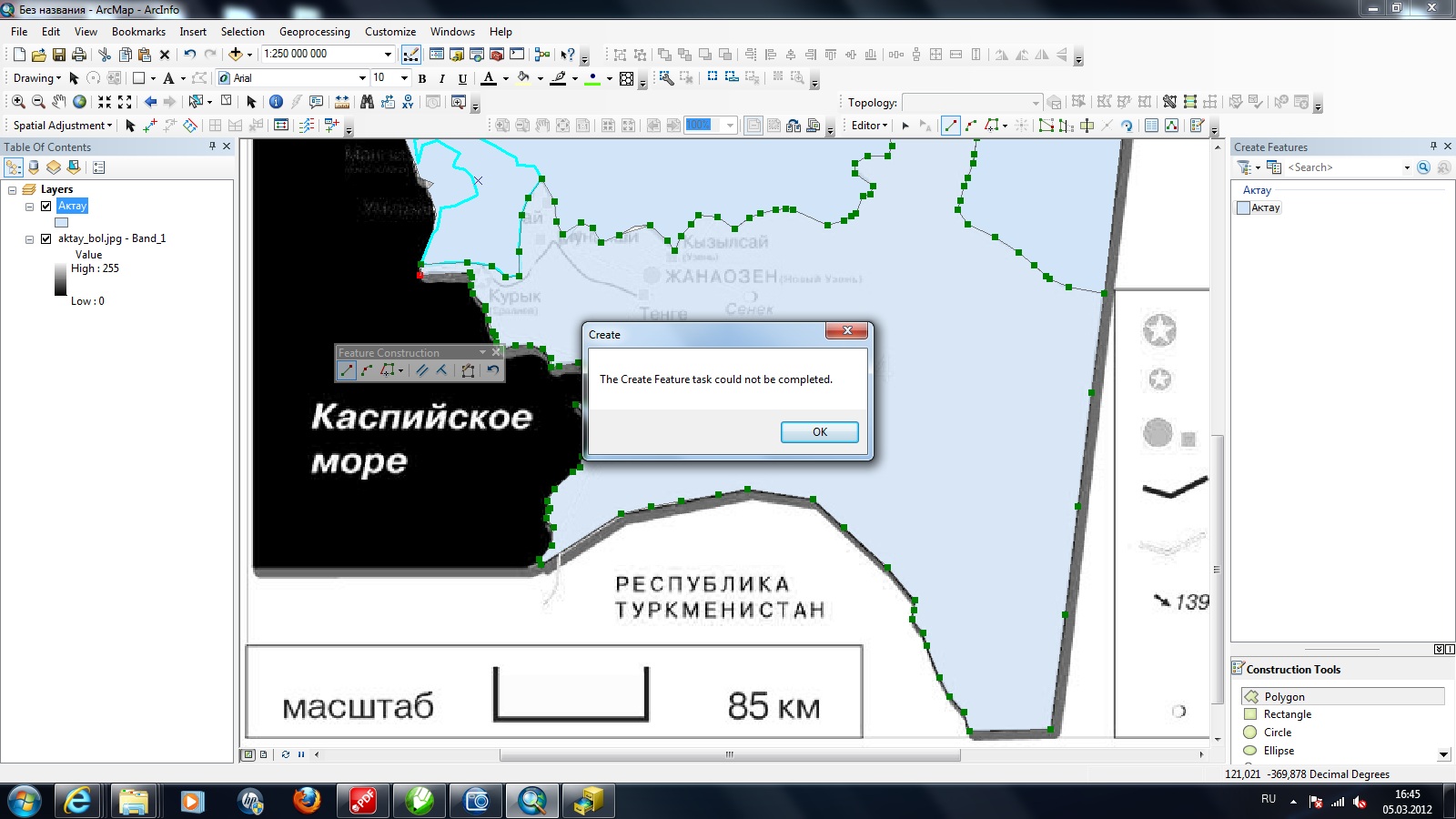Image resolution: width=1456 pixels, height=819 pixels.
Task: Select the Rectangle construction tool
Action: click(1287, 714)
